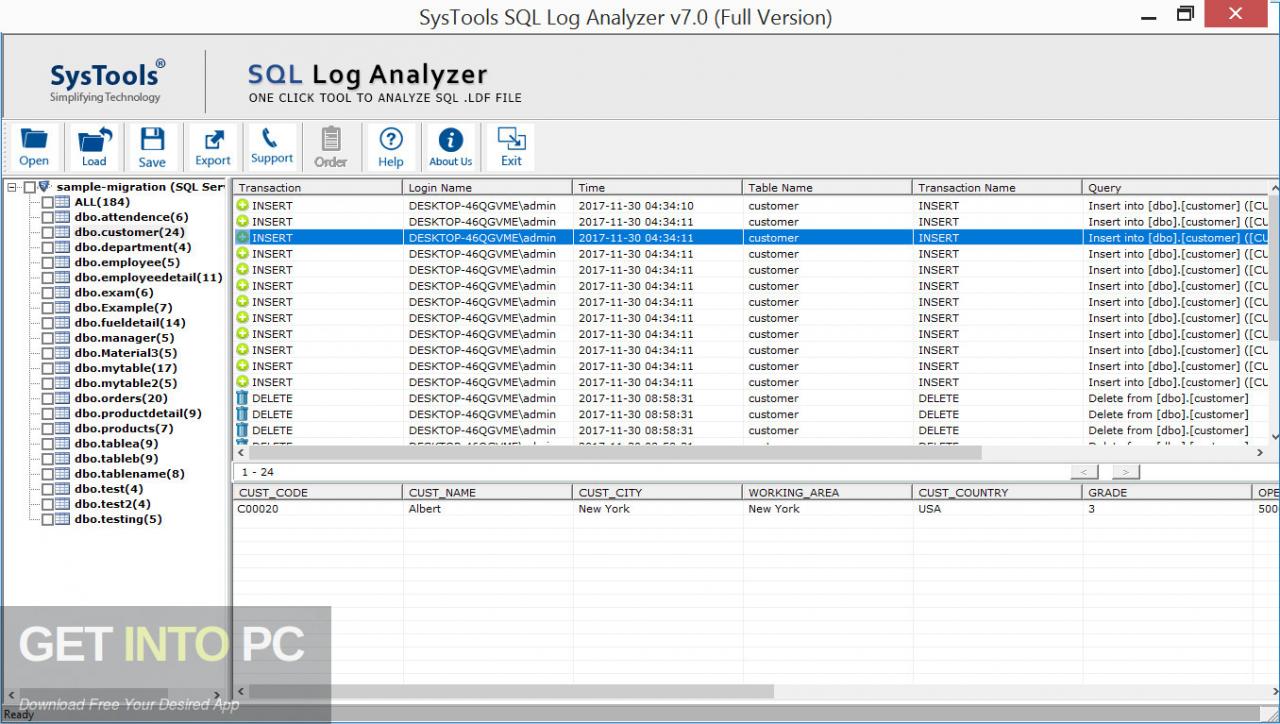This screenshot has height=724, width=1280.
Task: Sort by the Transaction Name column header
Action: [x=998, y=187]
